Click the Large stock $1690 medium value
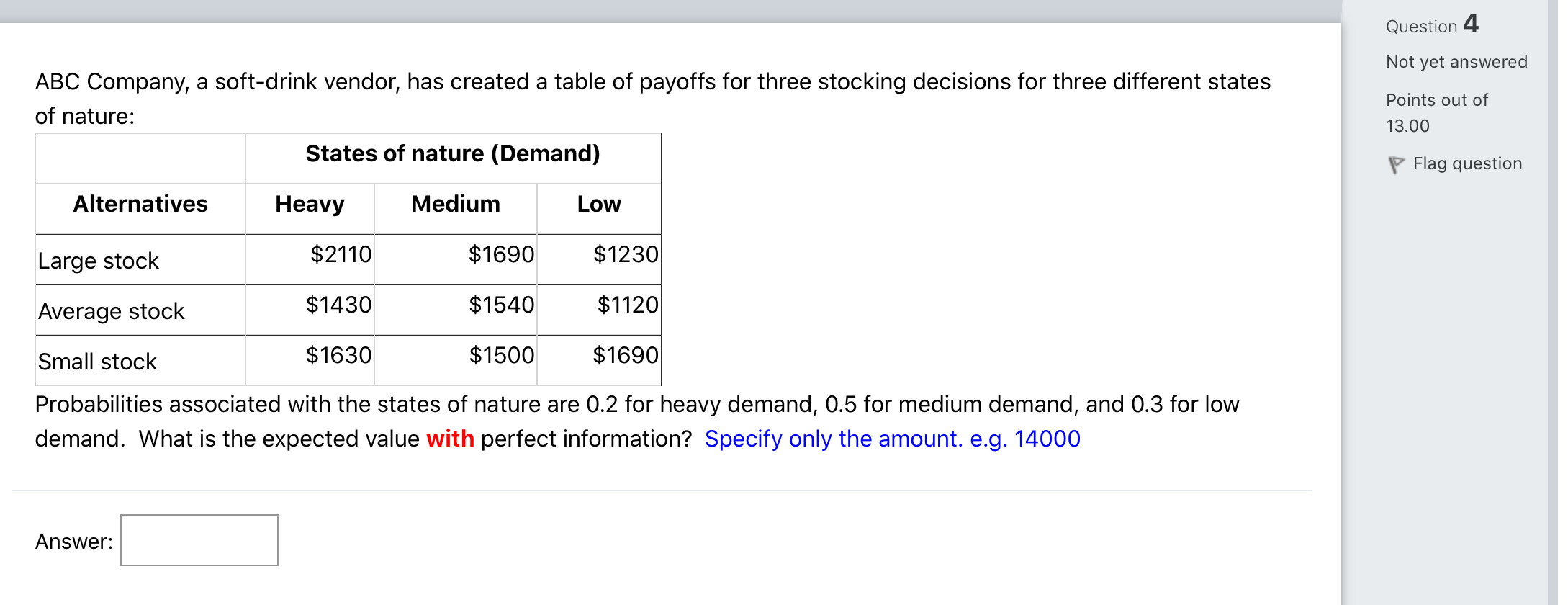The width and height of the screenshot is (1568, 605). coord(502,254)
